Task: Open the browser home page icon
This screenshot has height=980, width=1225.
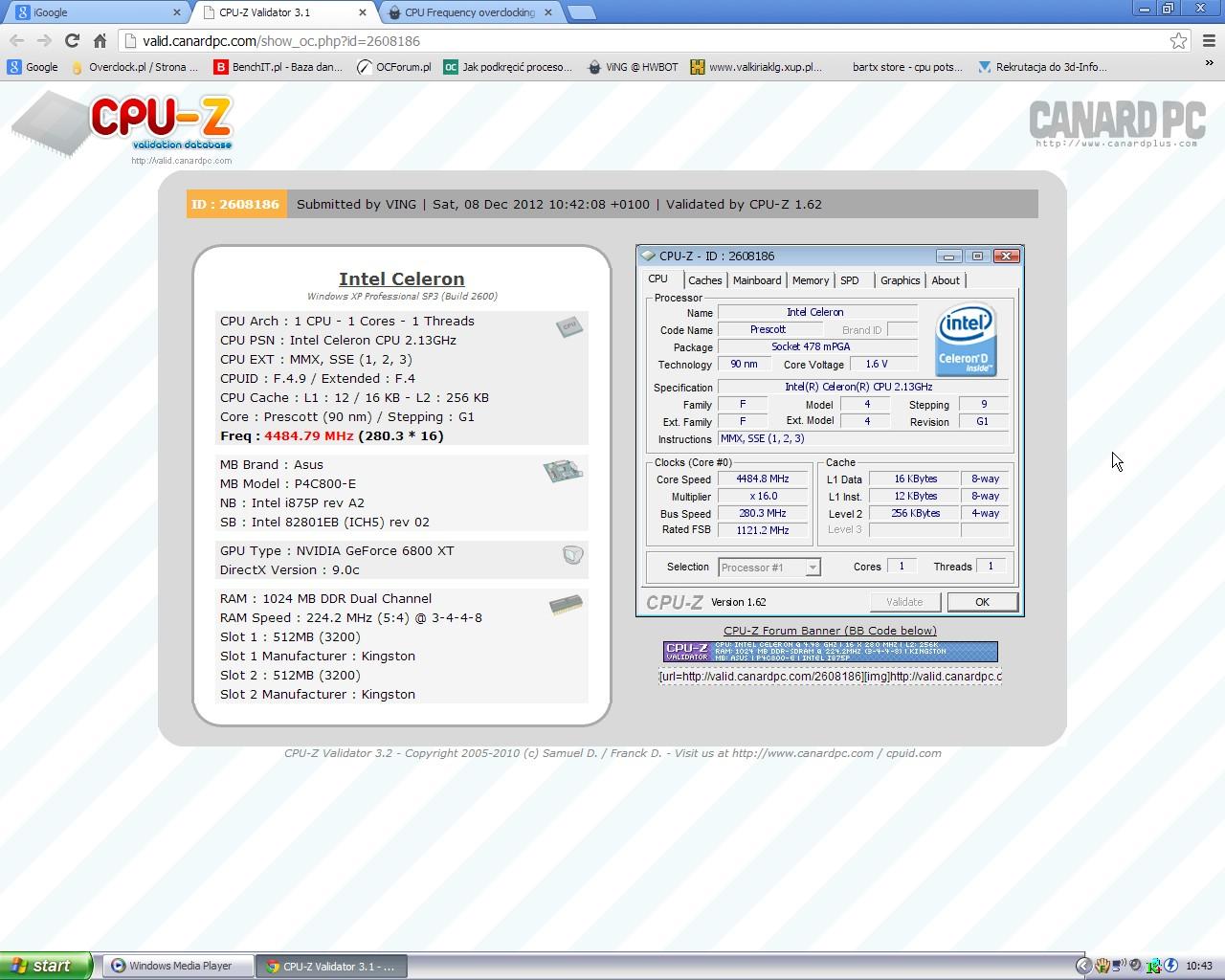Action: point(100,41)
